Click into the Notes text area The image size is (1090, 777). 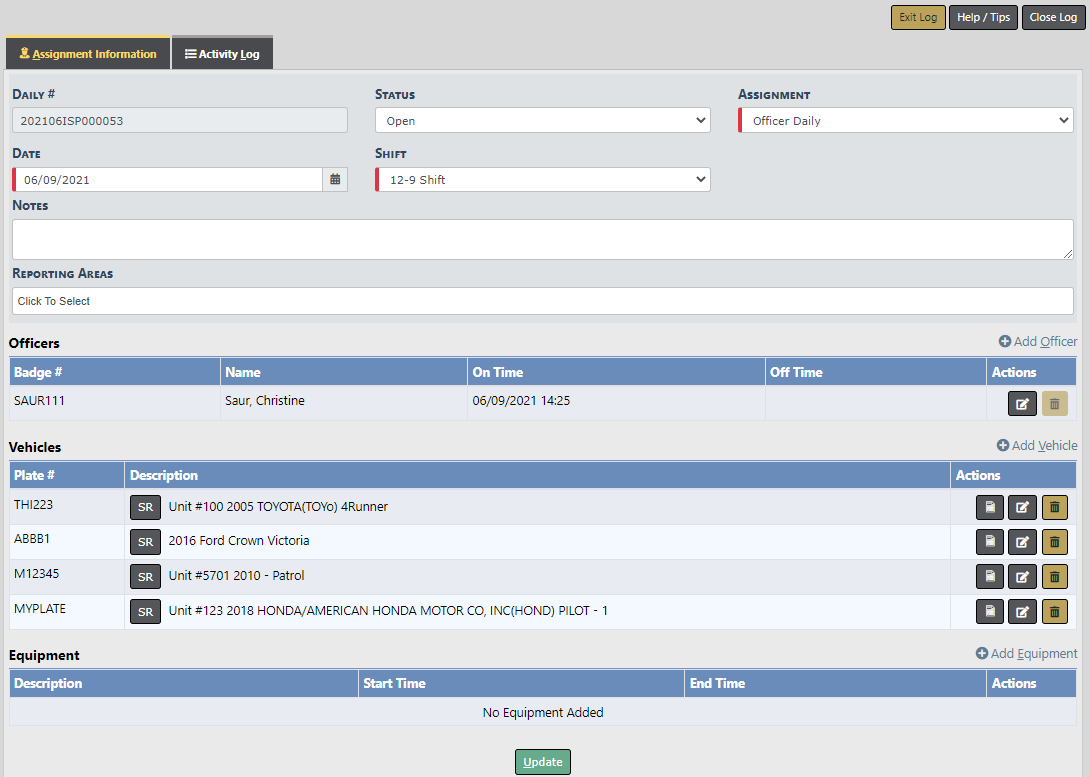[x=542, y=240]
